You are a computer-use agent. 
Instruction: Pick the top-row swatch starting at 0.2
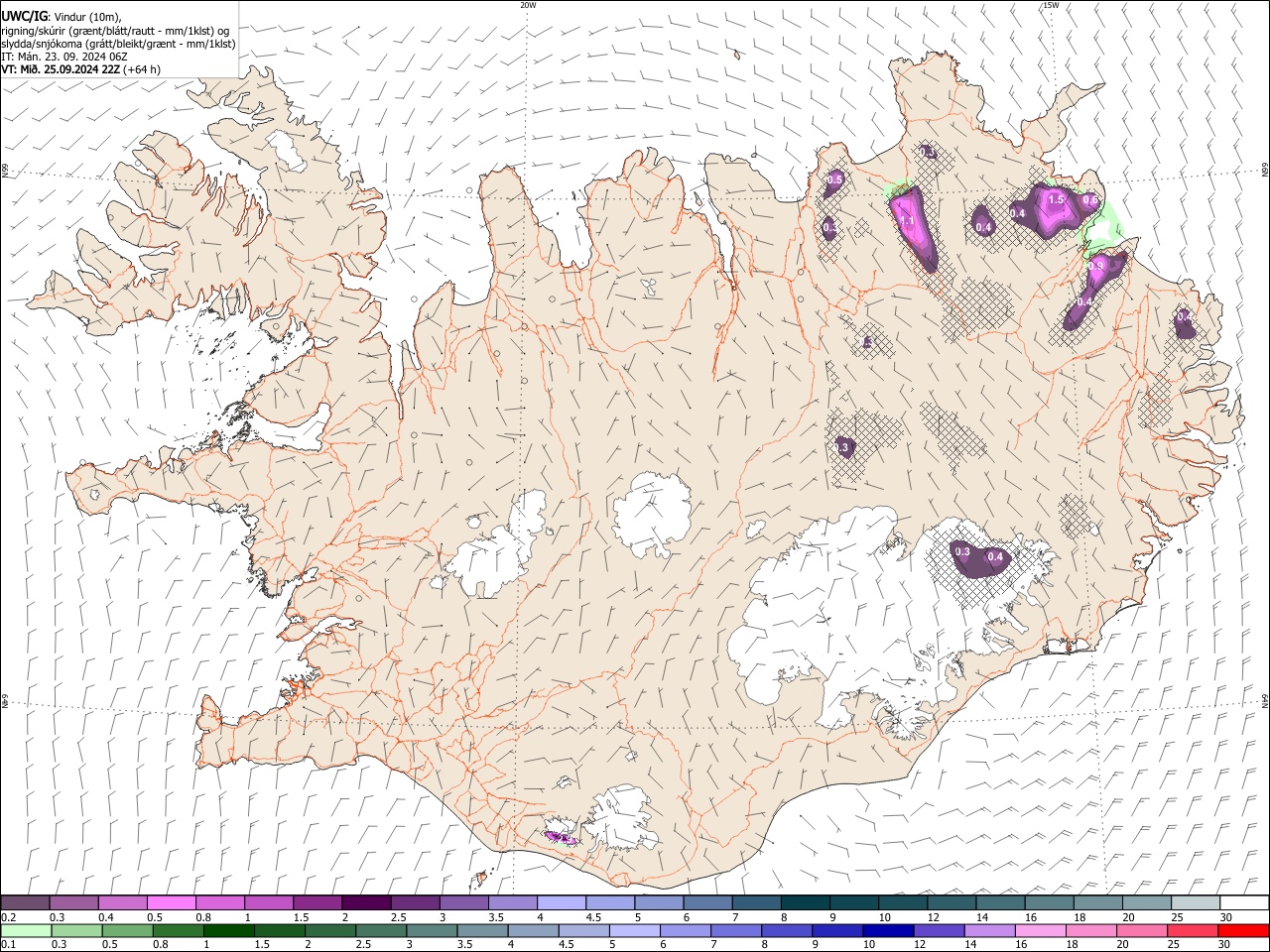tap(26, 903)
